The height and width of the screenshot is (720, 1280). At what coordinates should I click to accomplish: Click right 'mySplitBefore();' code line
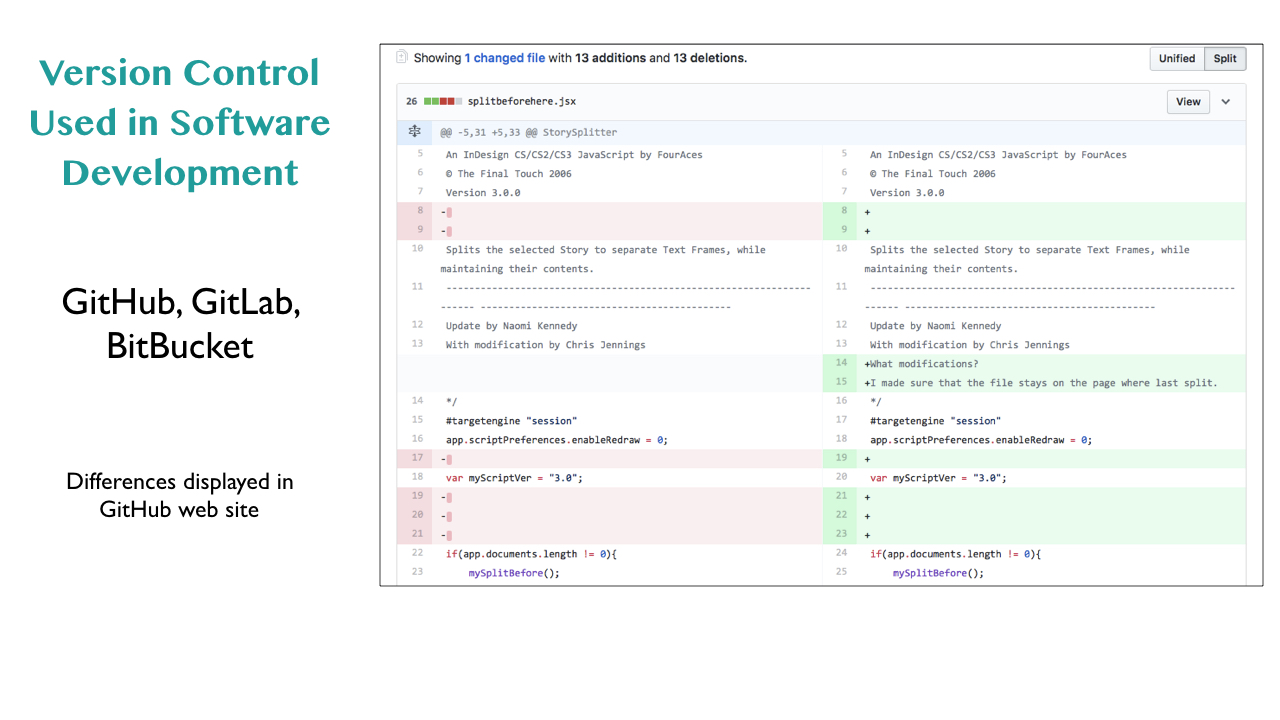pyautogui.click(x=938, y=573)
